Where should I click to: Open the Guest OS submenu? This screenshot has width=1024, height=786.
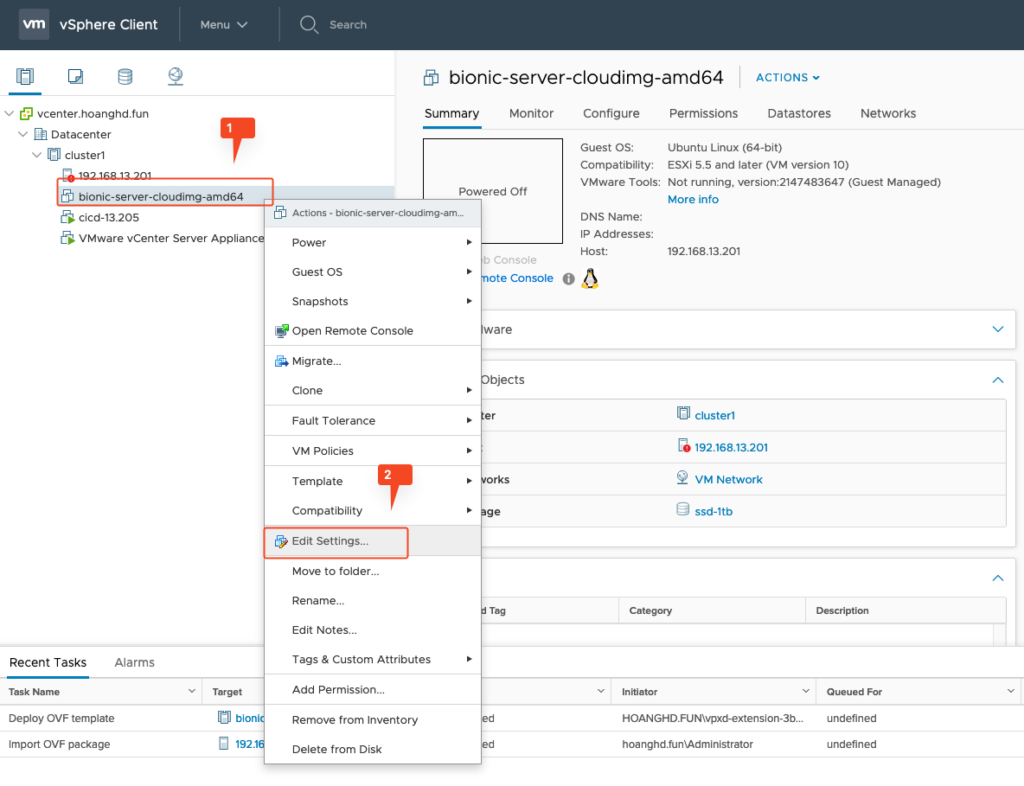click(x=373, y=272)
